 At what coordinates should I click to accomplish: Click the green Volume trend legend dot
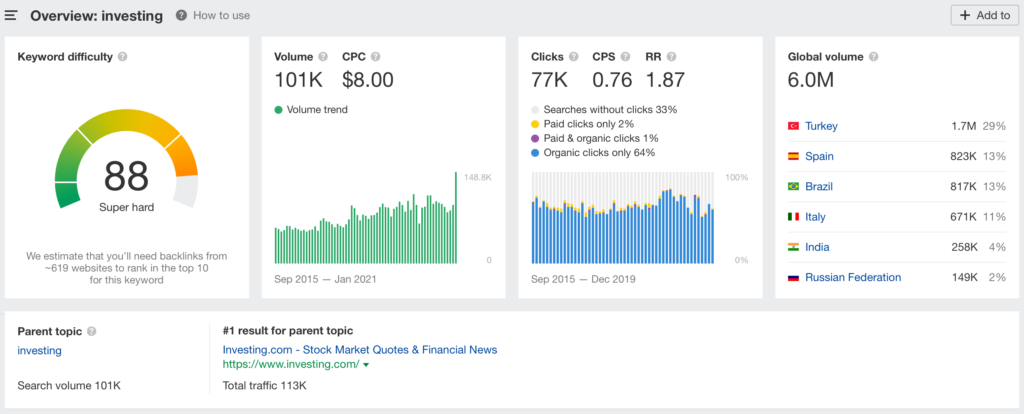[278, 110]
